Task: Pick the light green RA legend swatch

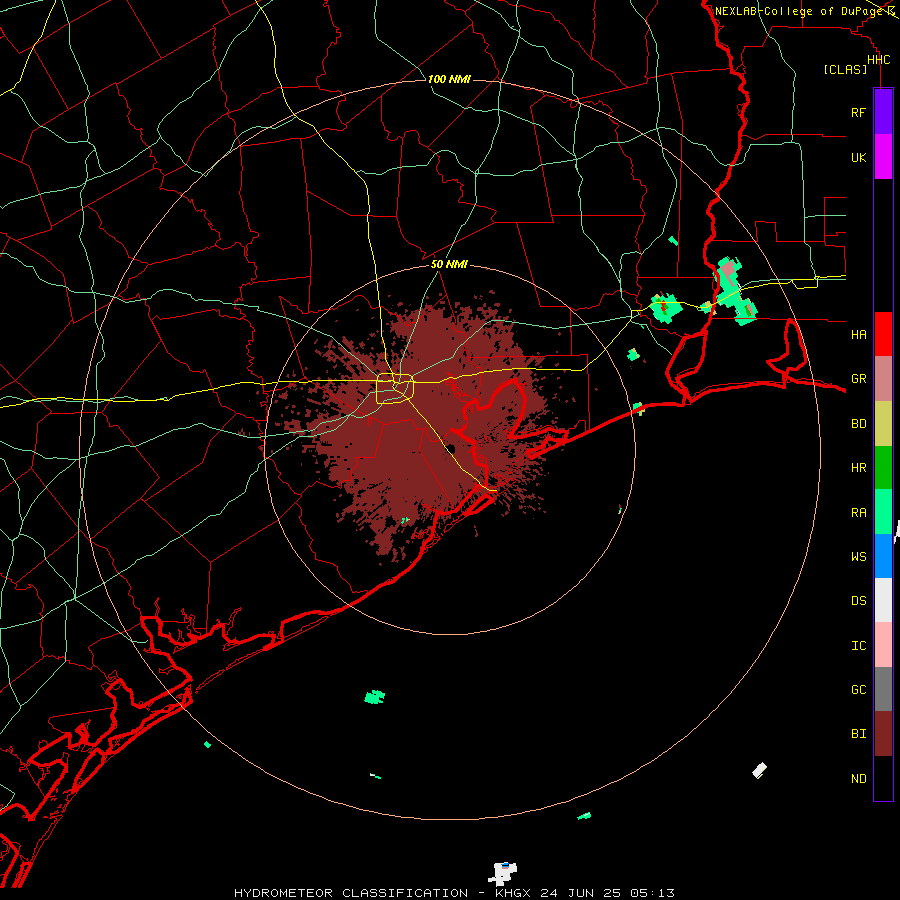Action: (x=883, y=512)
